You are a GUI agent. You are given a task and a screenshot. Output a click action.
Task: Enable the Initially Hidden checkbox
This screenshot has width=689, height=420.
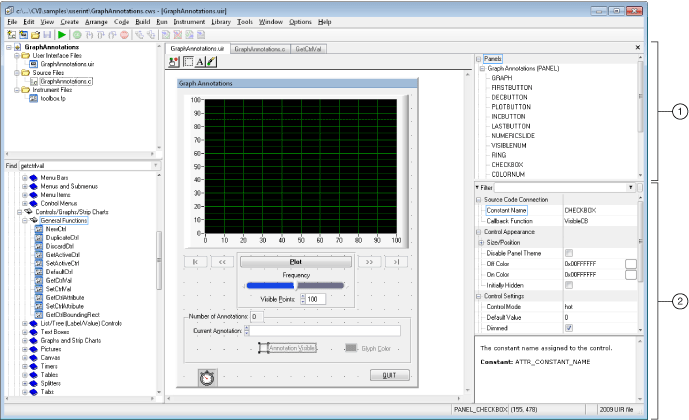[x=568, y=285]
